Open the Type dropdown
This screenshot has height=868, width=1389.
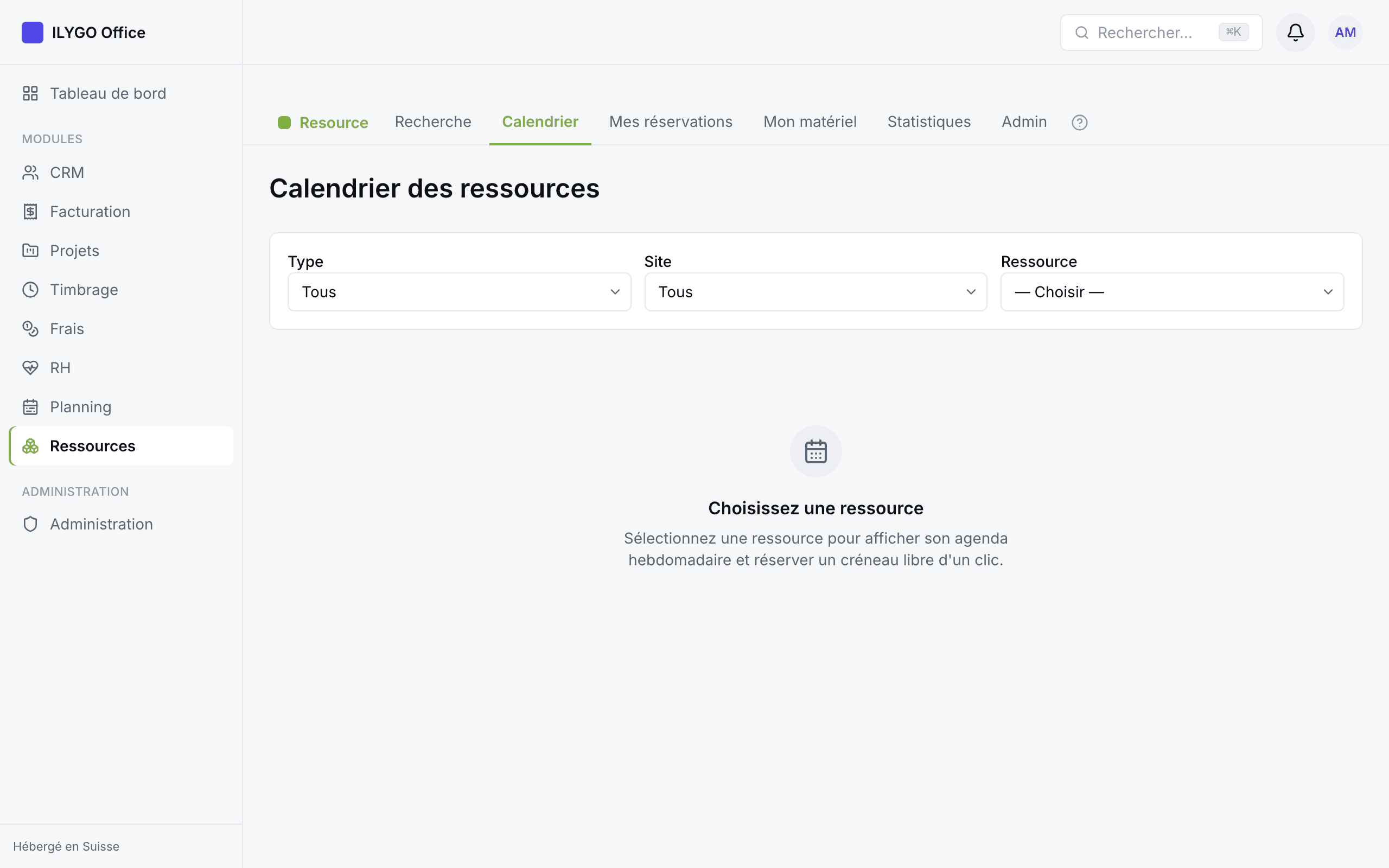[x=459, y=292]
